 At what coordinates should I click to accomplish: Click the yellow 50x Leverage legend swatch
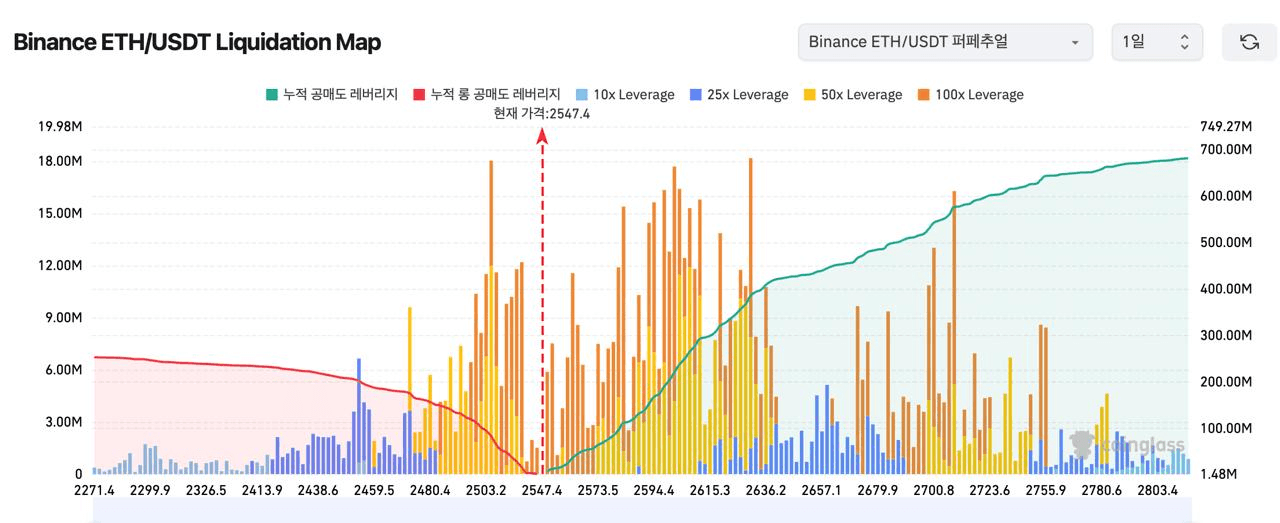[x=810, y=94]
